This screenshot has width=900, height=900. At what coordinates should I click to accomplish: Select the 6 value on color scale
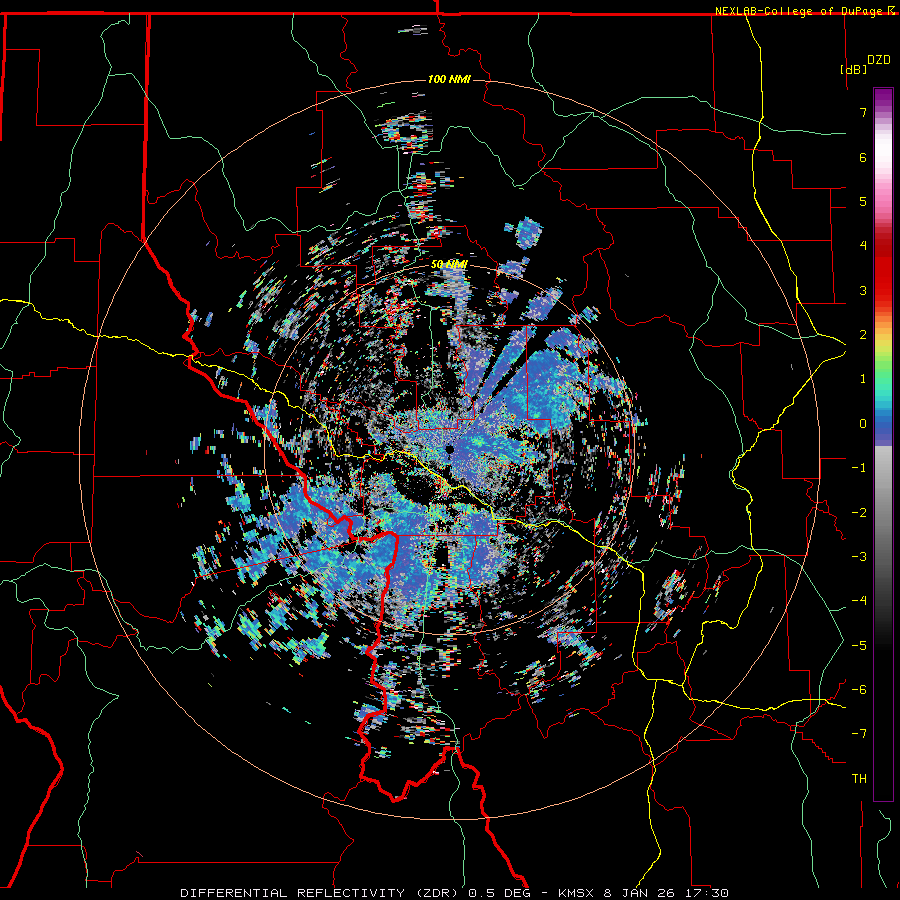[x=863, y=157]
